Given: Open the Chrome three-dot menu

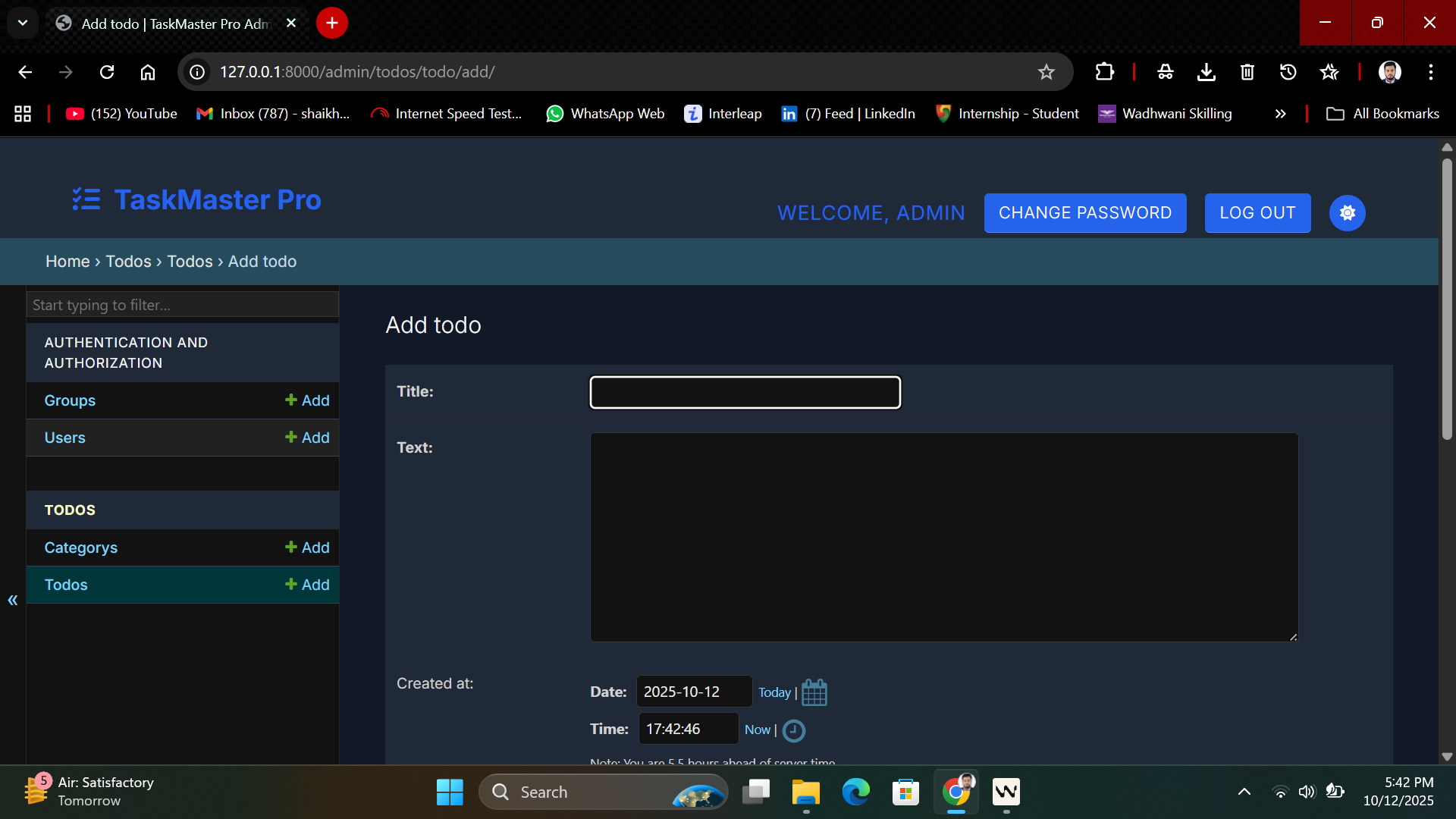Looking at the screenshot, I should click(x=1431, y=72).
